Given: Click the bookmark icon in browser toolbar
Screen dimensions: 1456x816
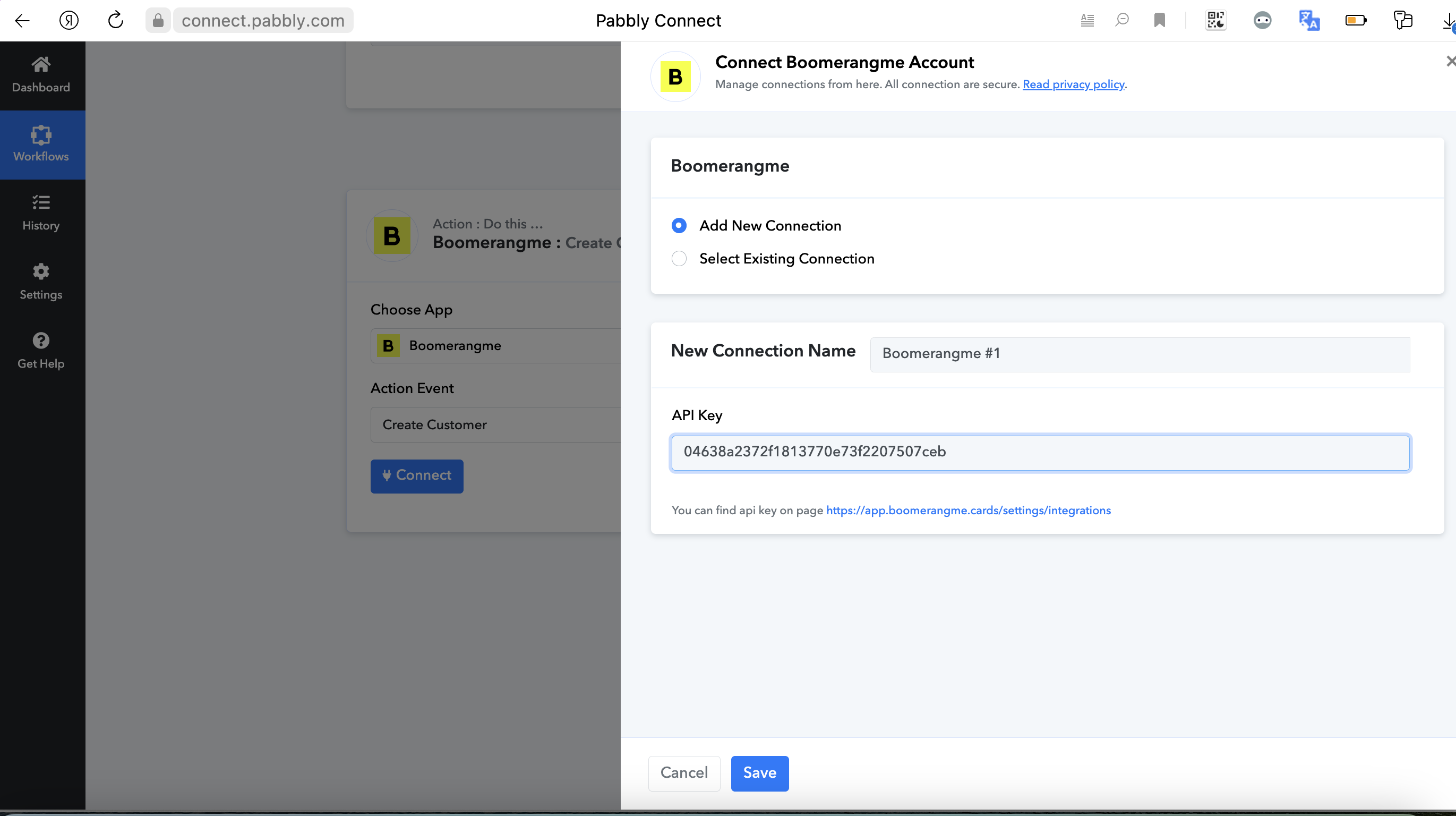Looking at the screenshot, I should (1159, 20).
